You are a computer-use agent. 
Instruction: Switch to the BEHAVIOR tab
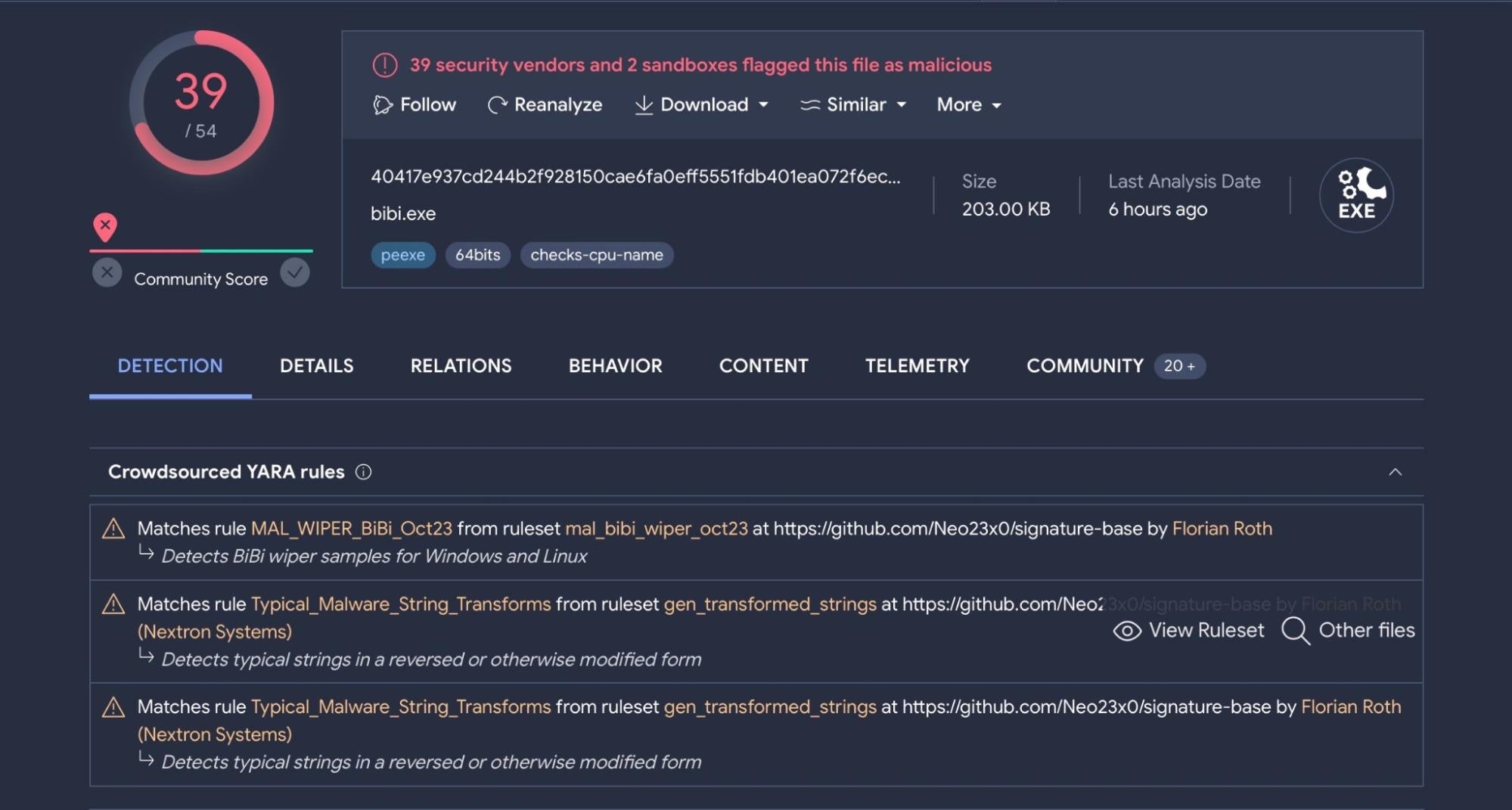(615, 366)
